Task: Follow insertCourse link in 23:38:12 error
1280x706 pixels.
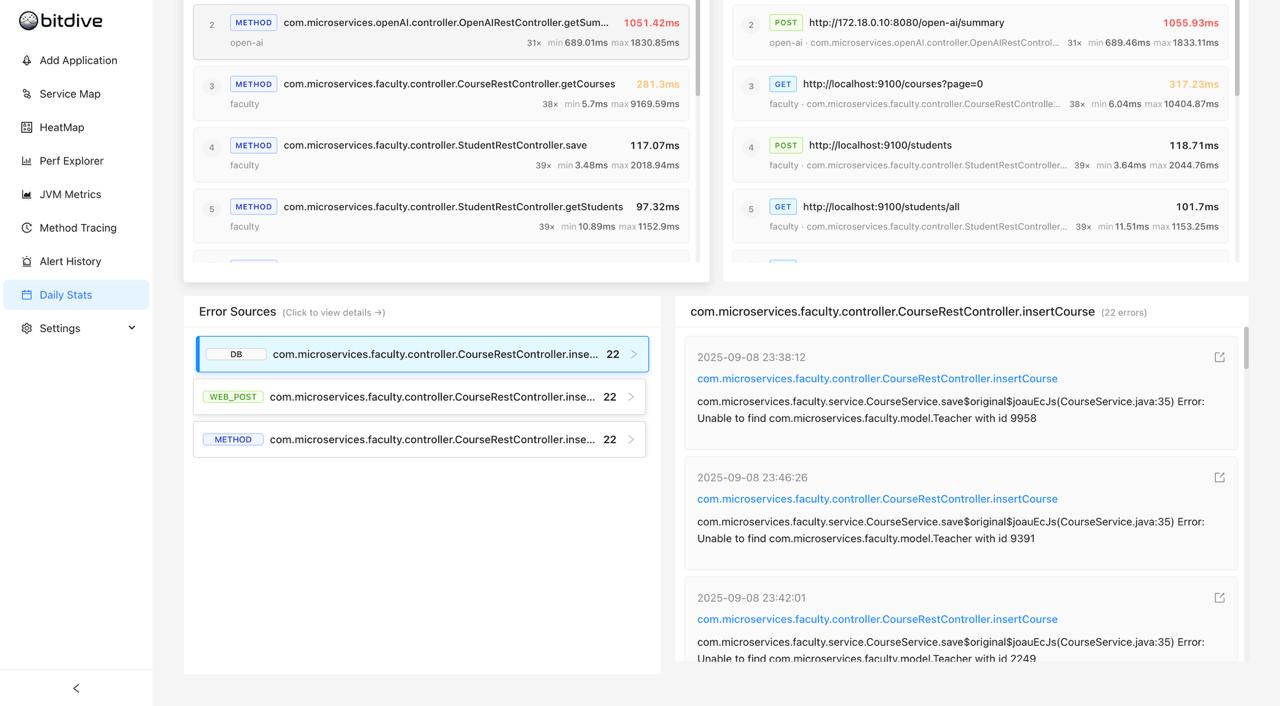Action: [x=877, y=379]
